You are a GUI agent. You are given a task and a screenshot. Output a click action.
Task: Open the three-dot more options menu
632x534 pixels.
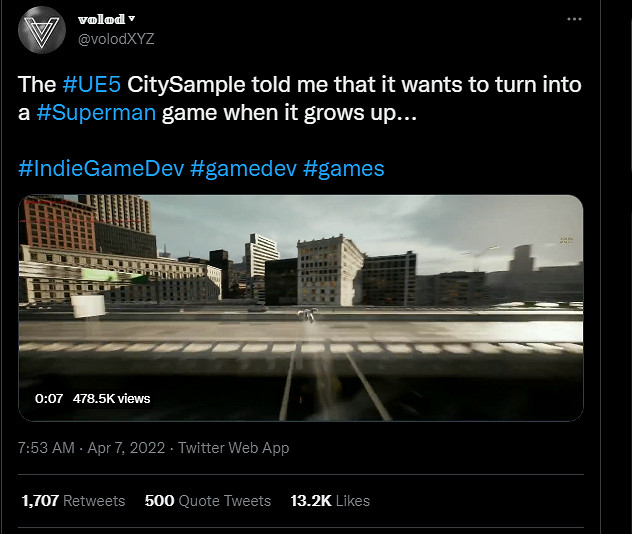coord(574,19)
